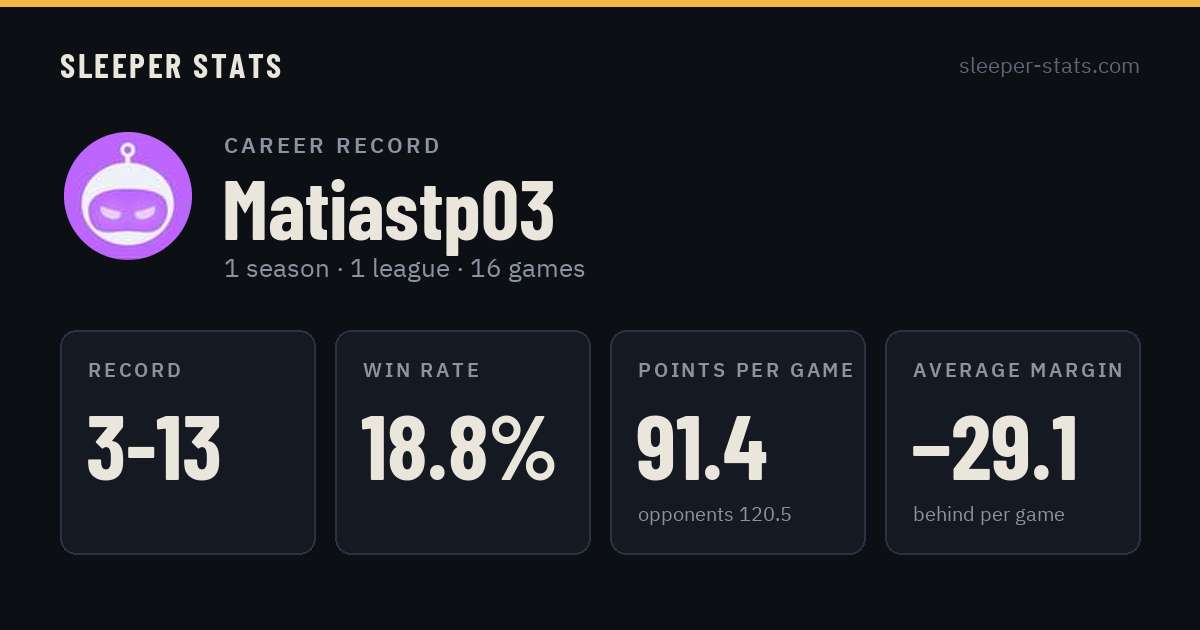Click the 18.8% win rate value
The height and width of the screenshot is (630, 1200).
pyautogui.click(x=458, y=449)
